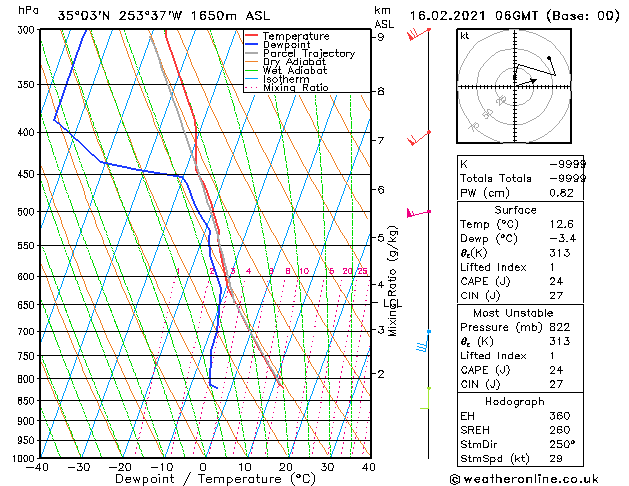
Task: Click the Hodograph section heading
Action: point(515,402)
